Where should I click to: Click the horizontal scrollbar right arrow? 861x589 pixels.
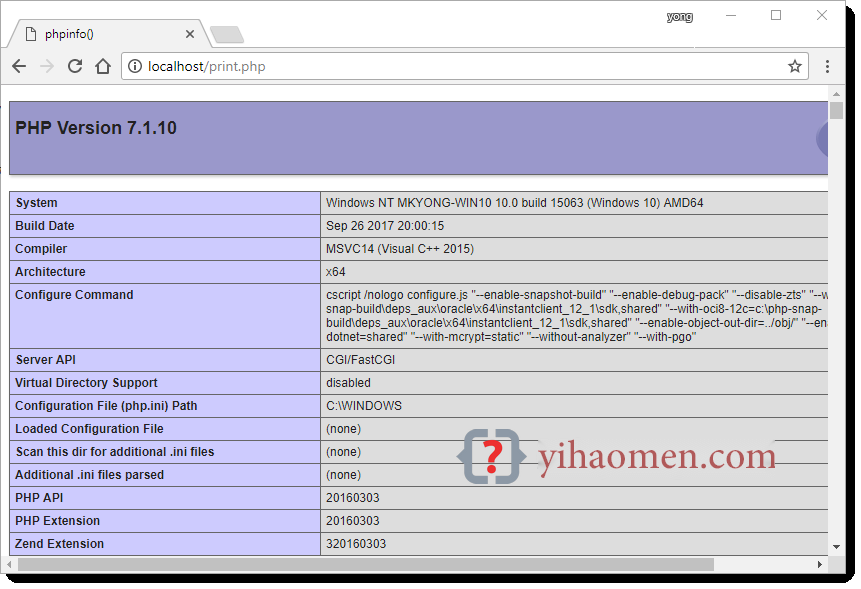click(820, 564)
